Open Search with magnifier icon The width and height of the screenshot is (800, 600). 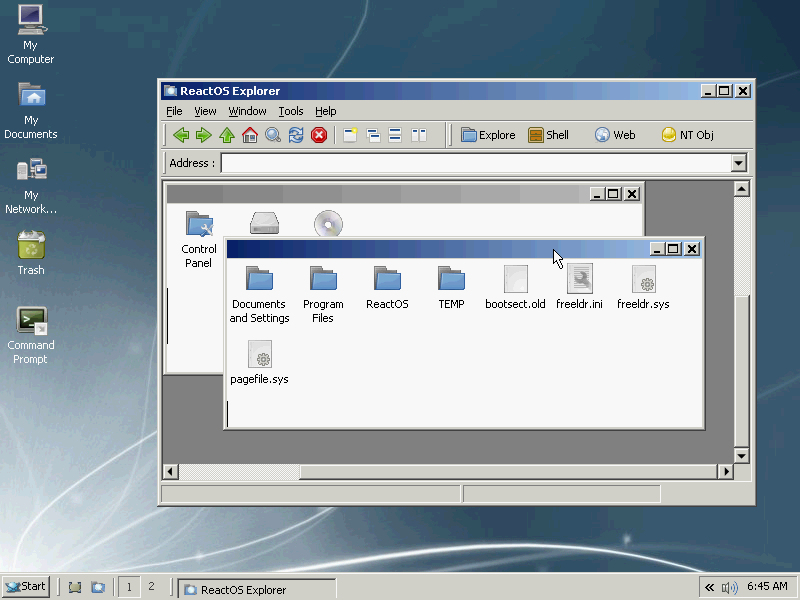[x=273, y=135]
